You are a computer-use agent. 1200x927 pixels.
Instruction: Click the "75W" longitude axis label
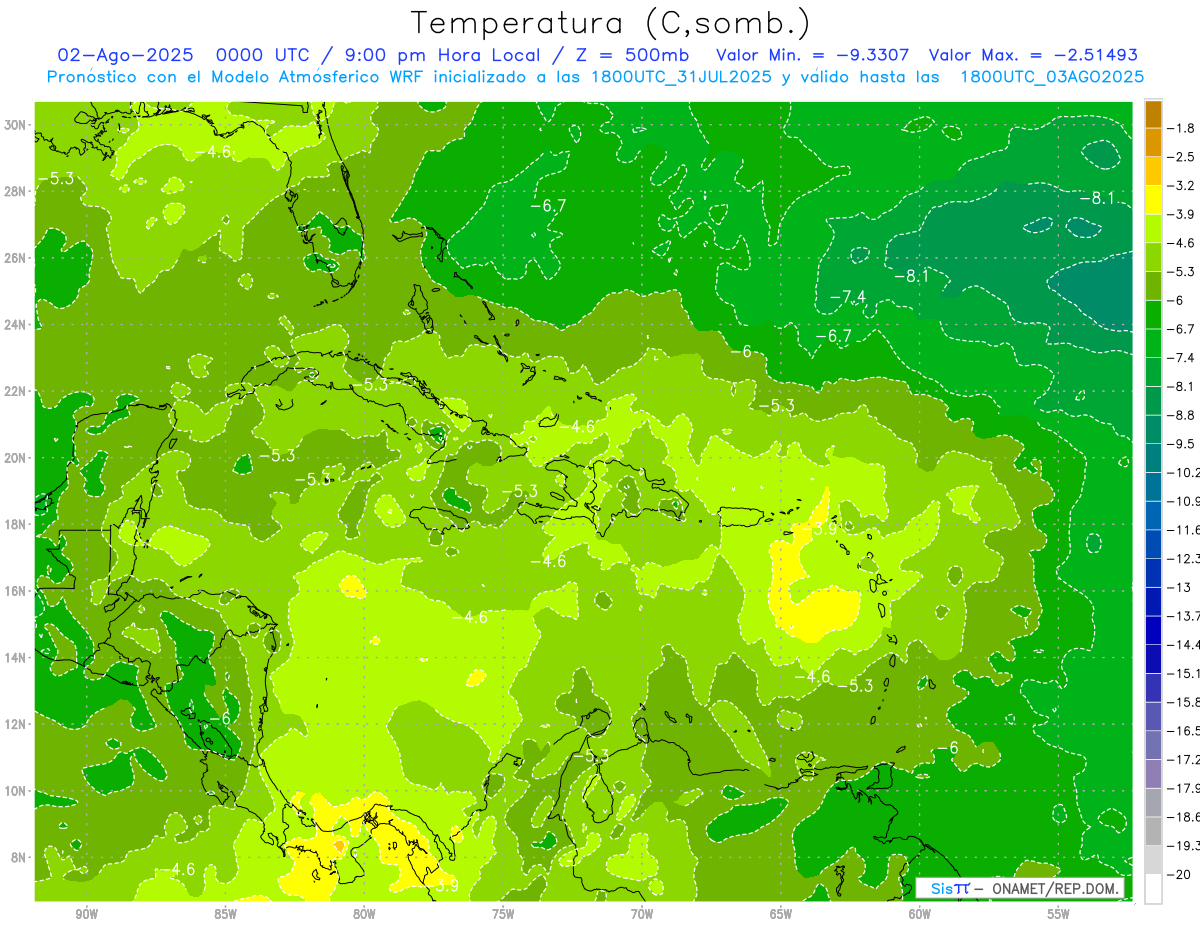[x=503, y=915]
